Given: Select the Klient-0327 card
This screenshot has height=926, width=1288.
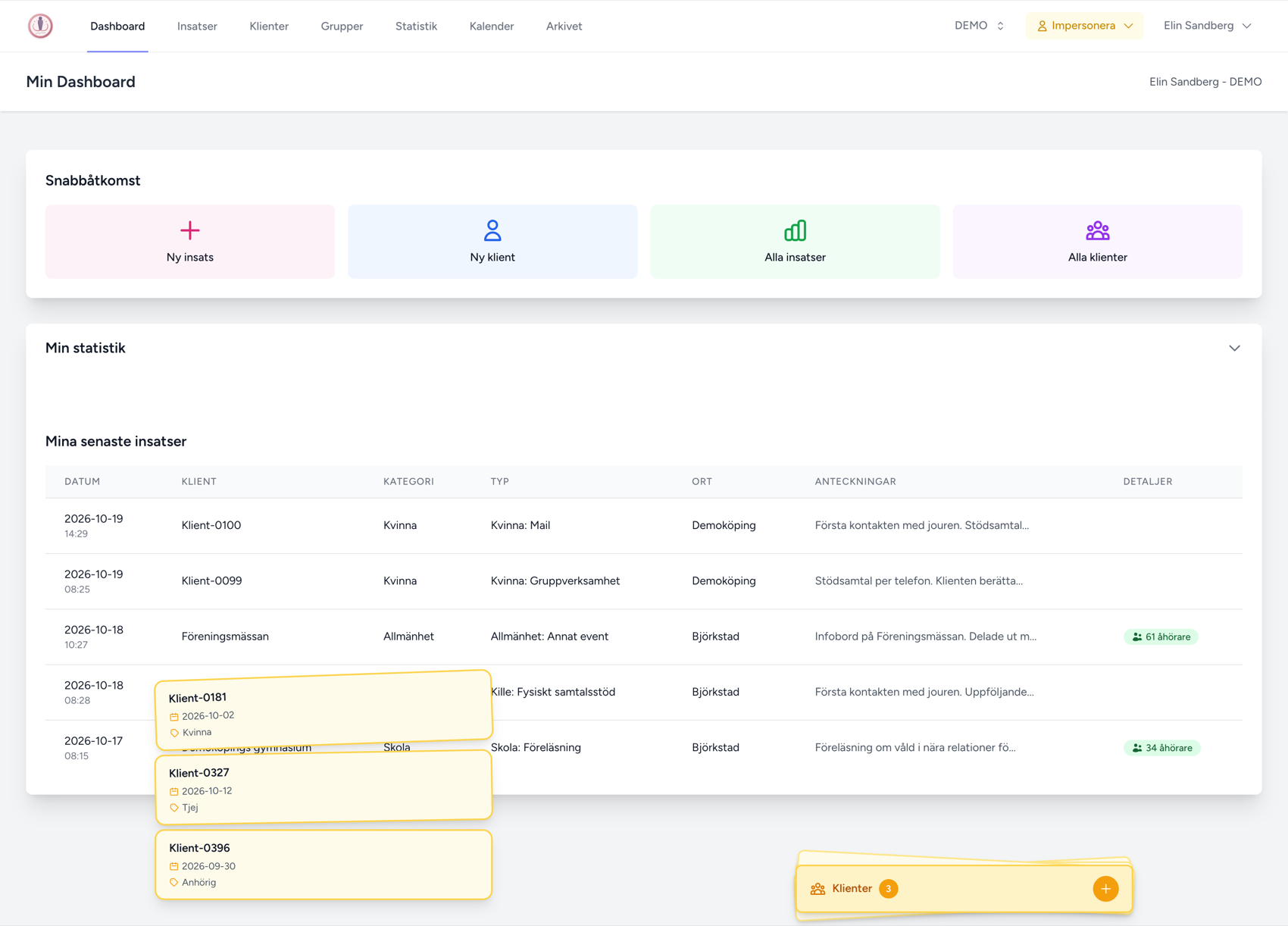Looking at the screenshot, I should click(x=324, y=787).
